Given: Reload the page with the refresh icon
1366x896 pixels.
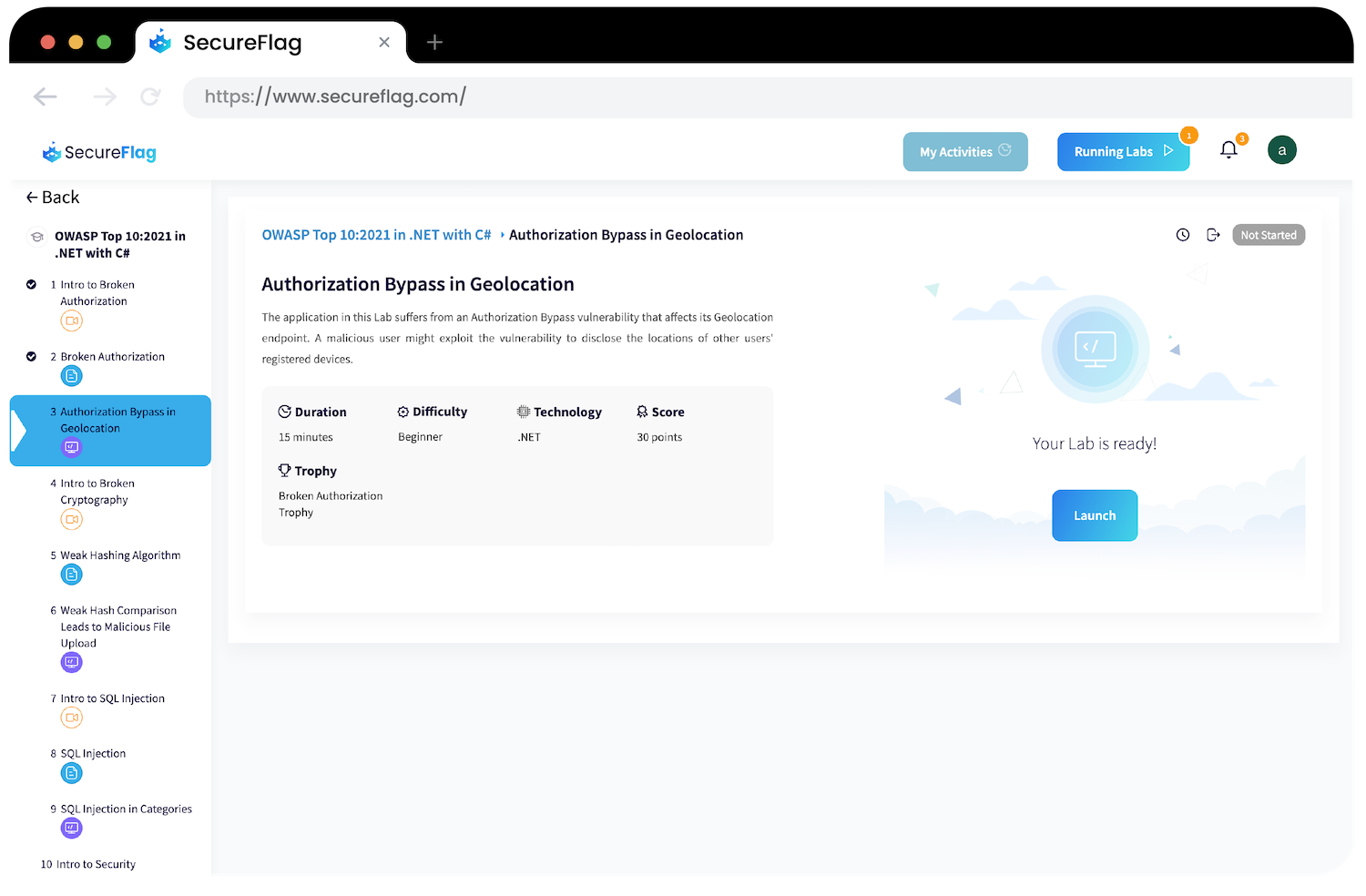Looking at the screenshot, I should coord(150,97).
